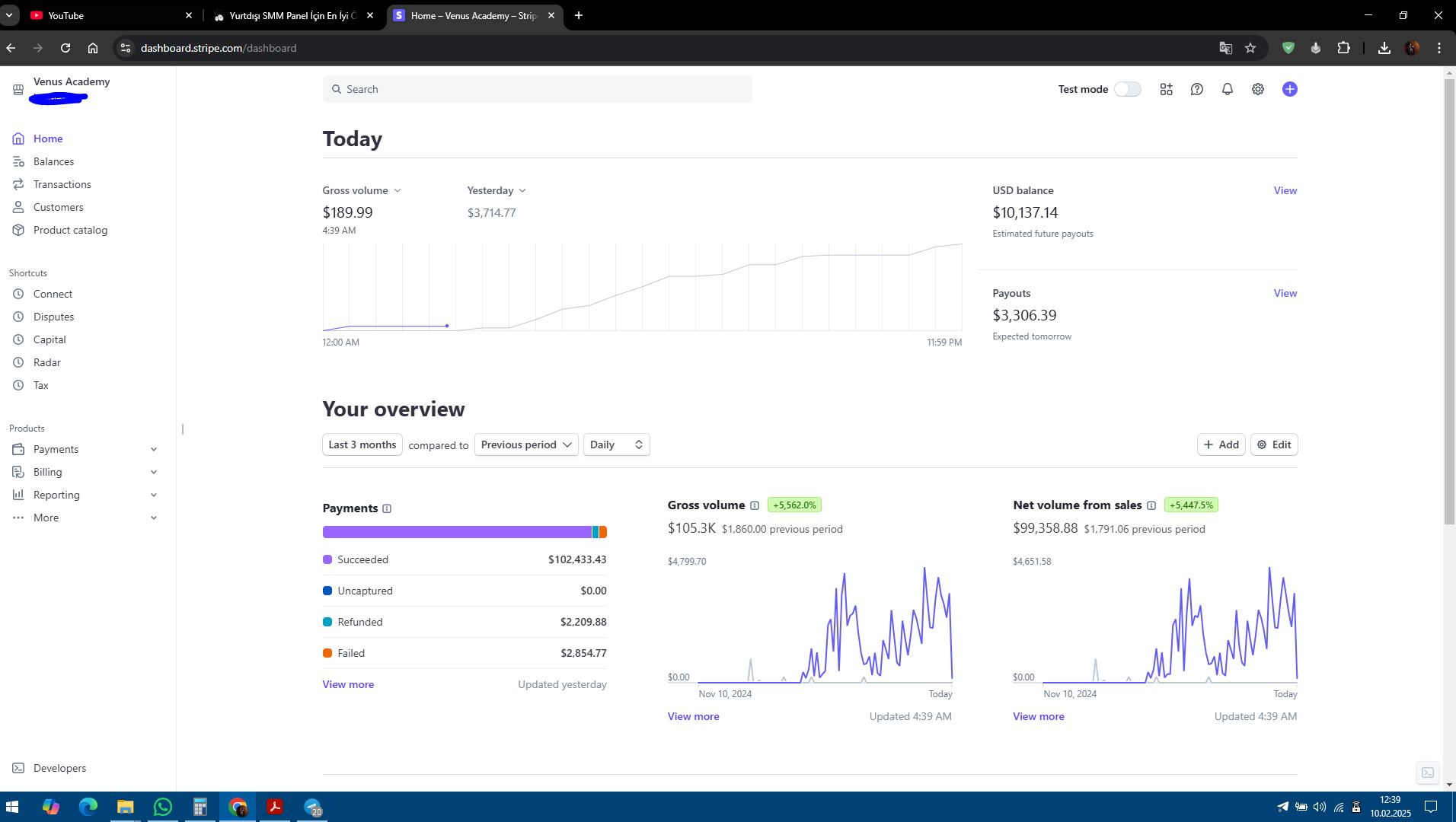Screen dimensions: 1456x822
Task: Open the shell console icon
Action: 1427,773
